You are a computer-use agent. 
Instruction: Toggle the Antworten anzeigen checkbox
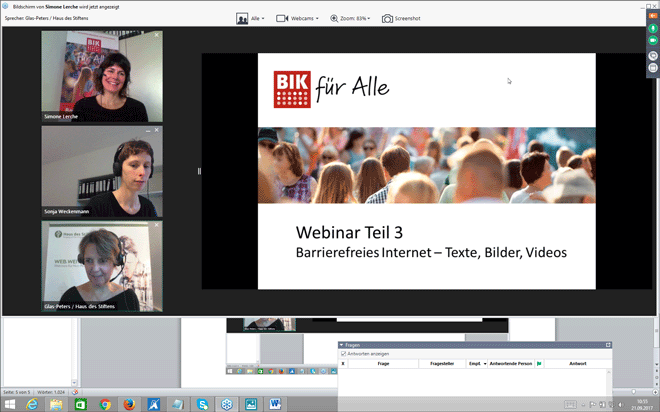point(343,354)
